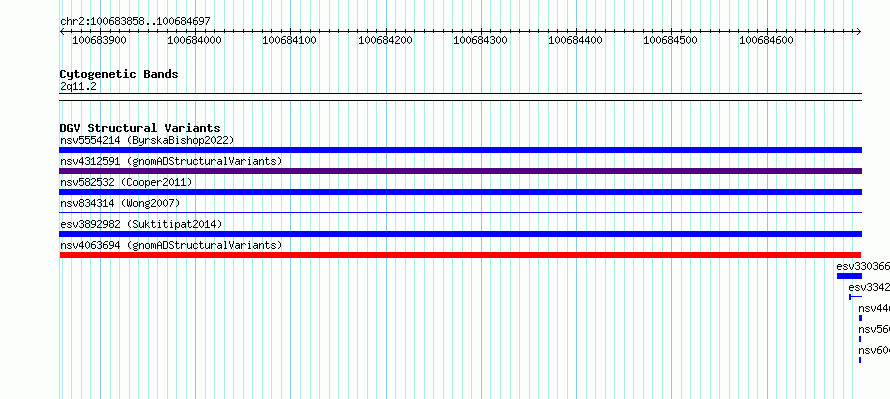Select the Cytogenetic Bands track title

(x=119, y=74)
